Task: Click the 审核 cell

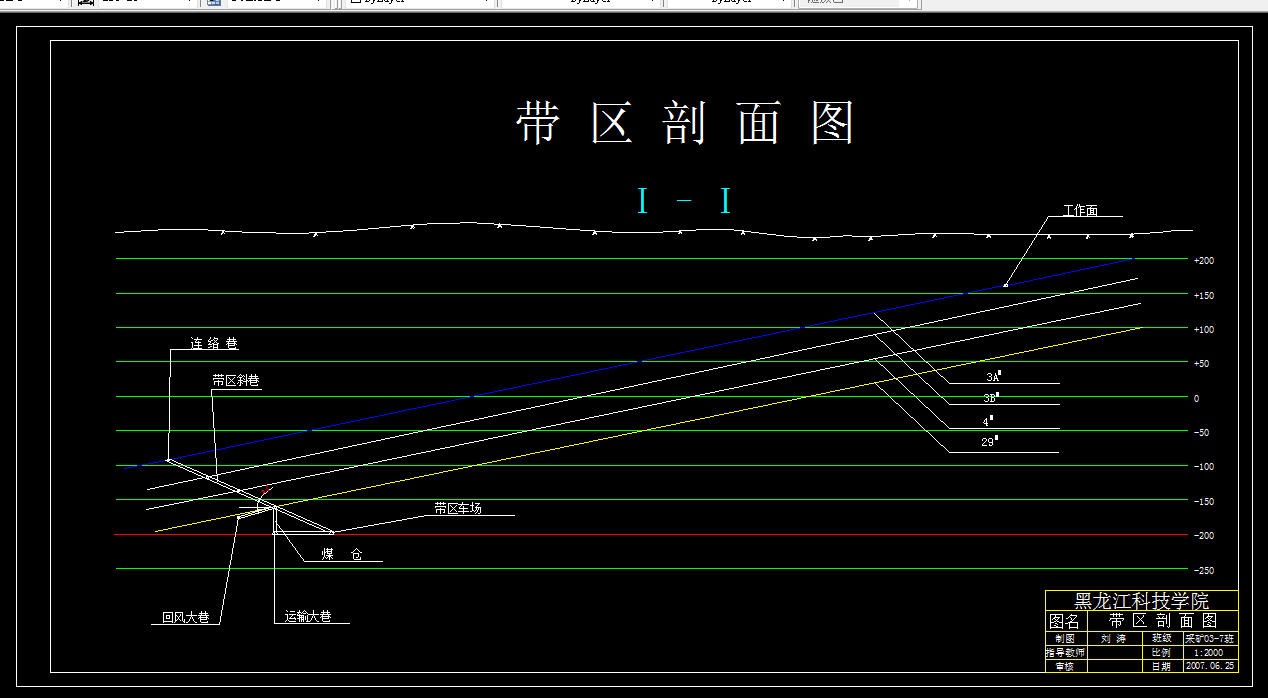Action: pos(1064,666)
